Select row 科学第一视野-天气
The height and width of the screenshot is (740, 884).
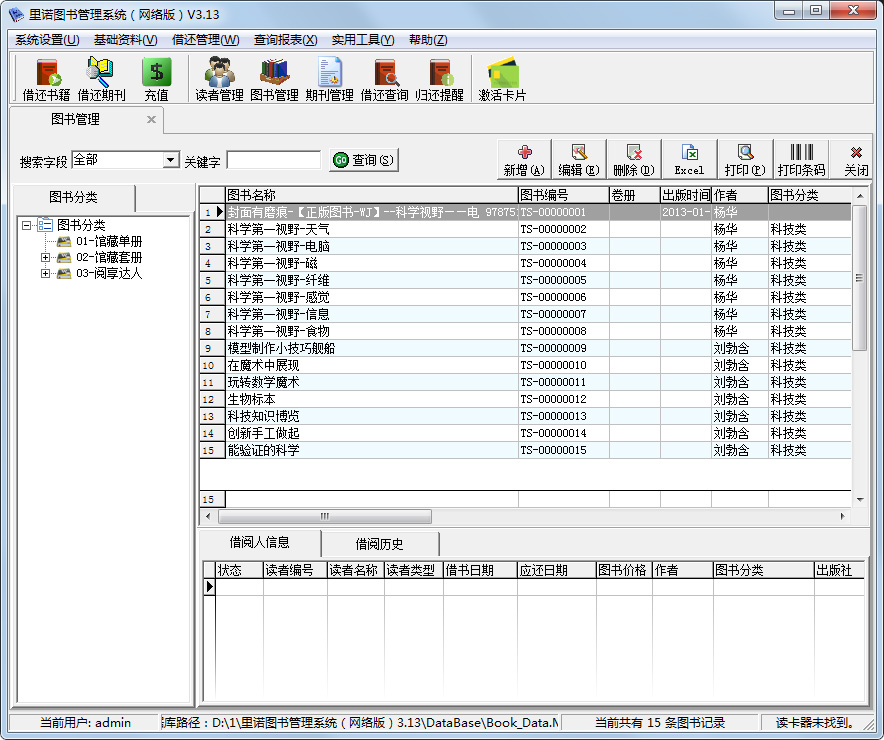point(525,229)
